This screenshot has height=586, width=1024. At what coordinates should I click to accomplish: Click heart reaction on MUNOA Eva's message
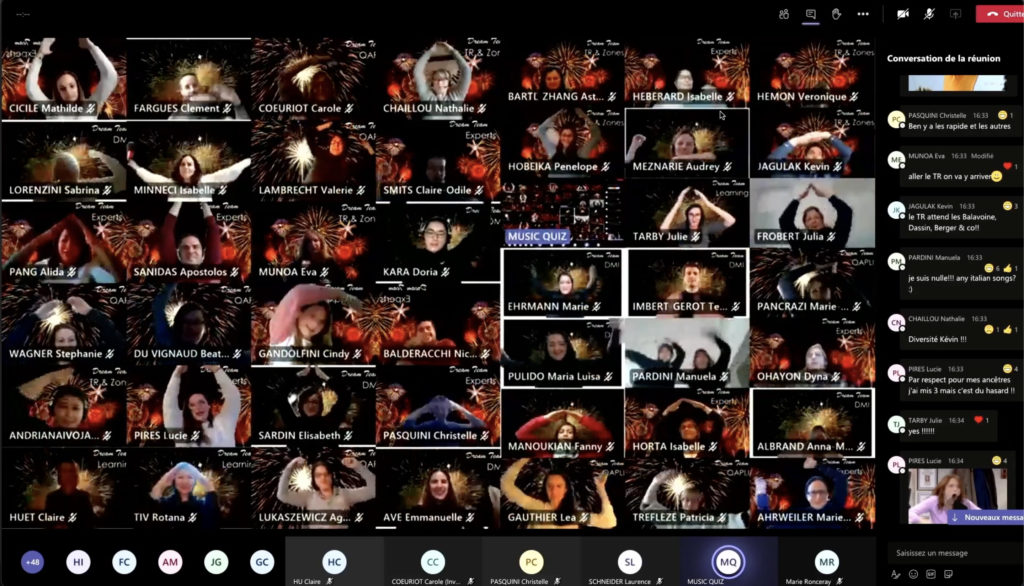1007,166
